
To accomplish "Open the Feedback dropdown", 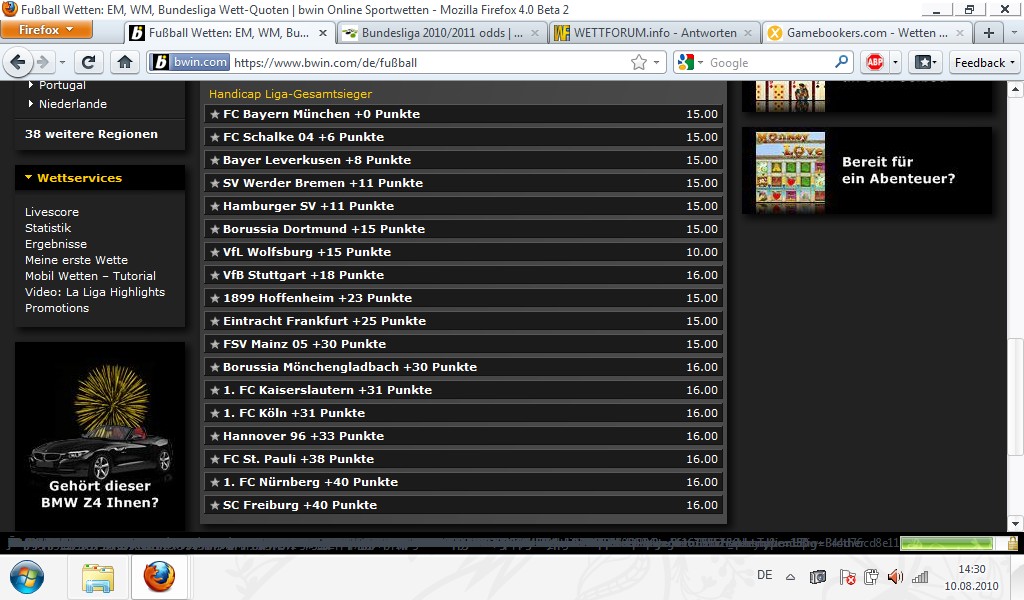I will point(984,62).
